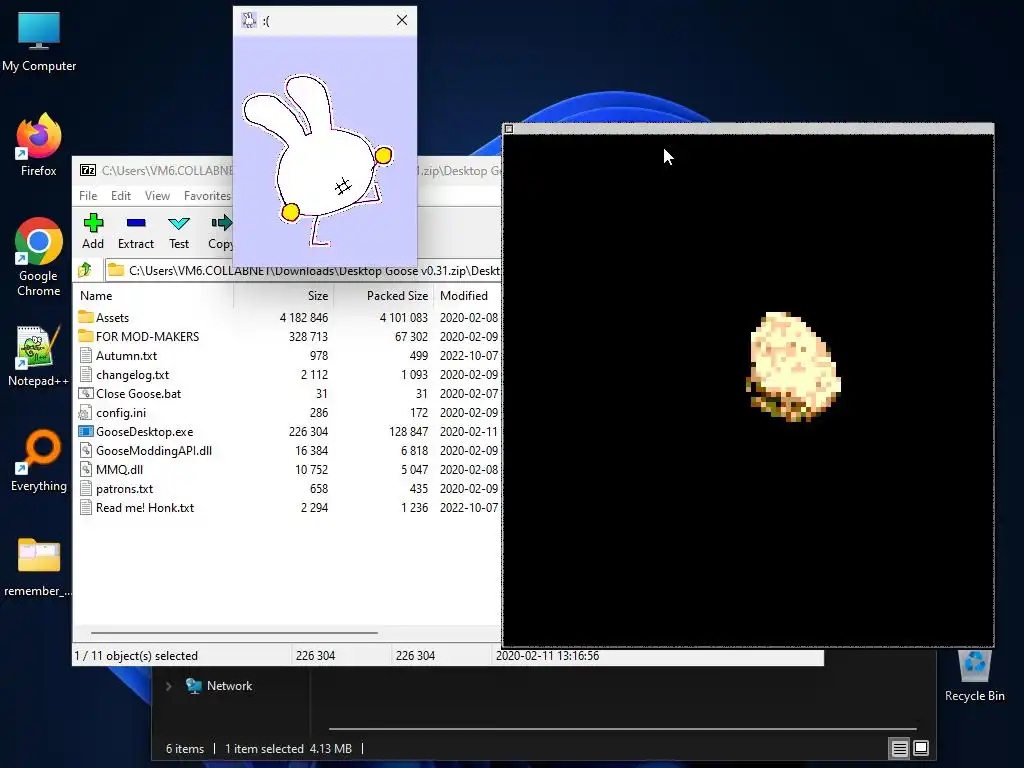Select the FOR MOD-MAKERS folder icon

[86, 336]
